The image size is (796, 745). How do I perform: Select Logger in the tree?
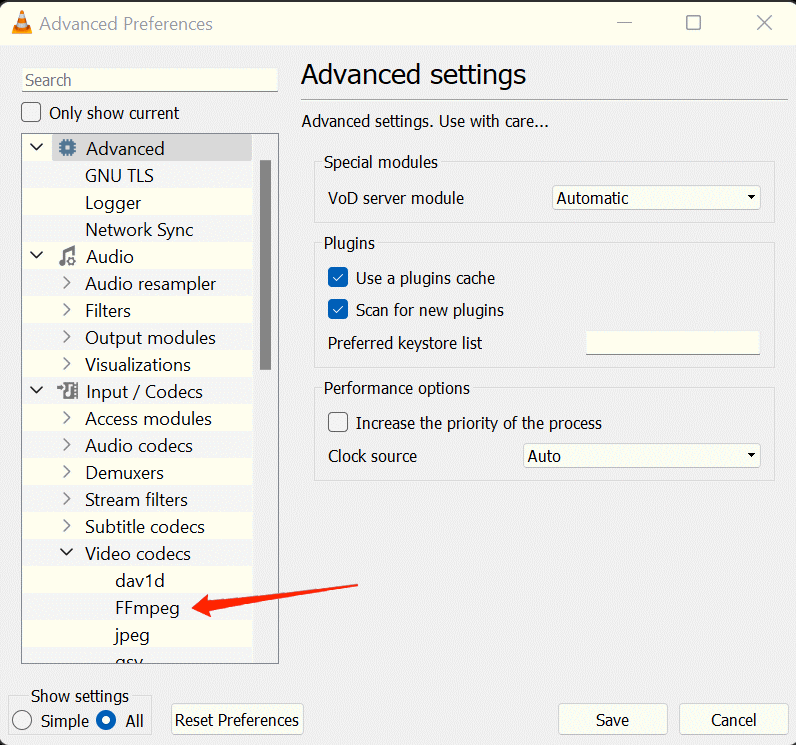point(113,203)
